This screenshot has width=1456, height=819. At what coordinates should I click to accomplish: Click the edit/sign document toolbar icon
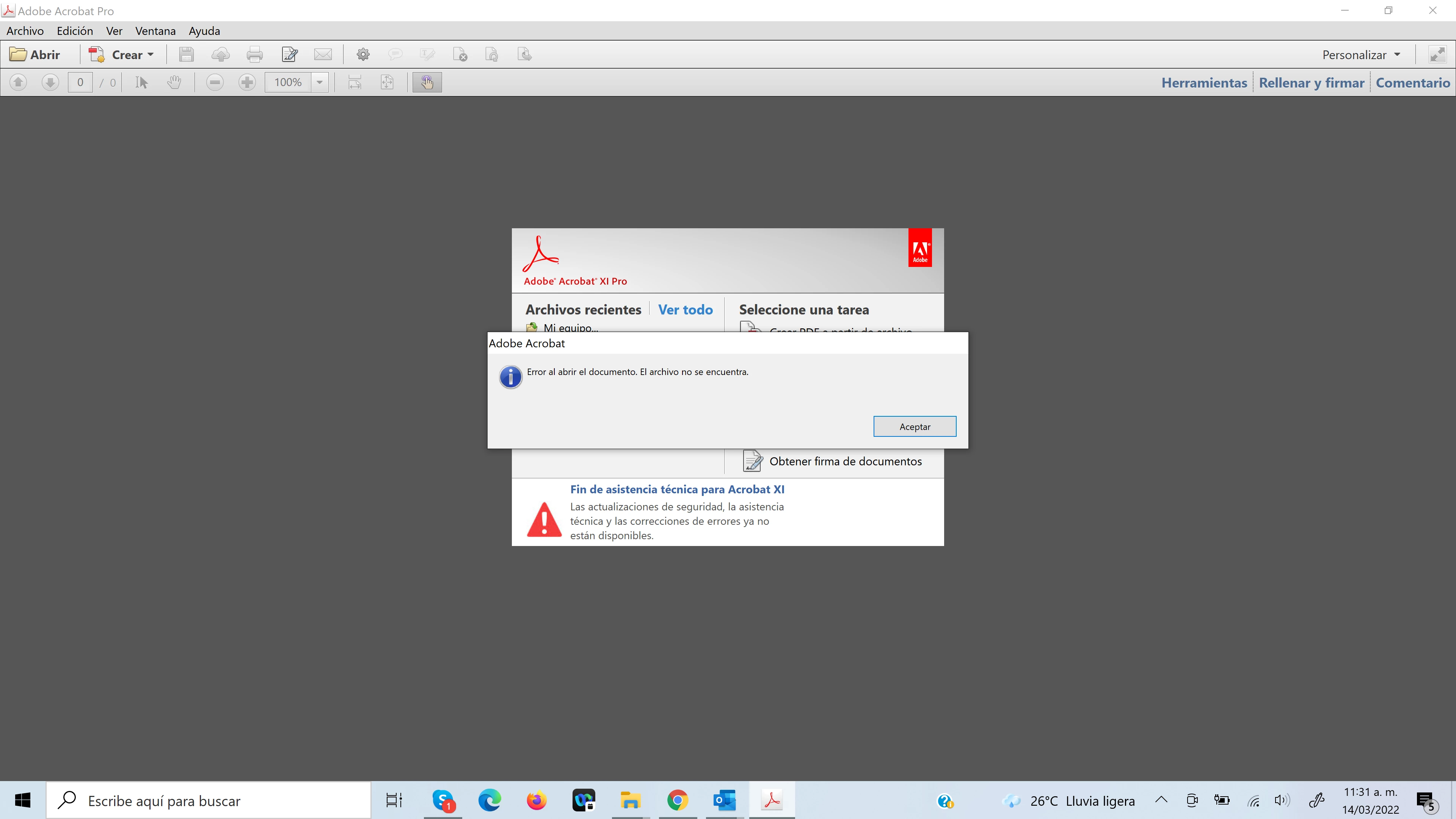click(289, 55)
